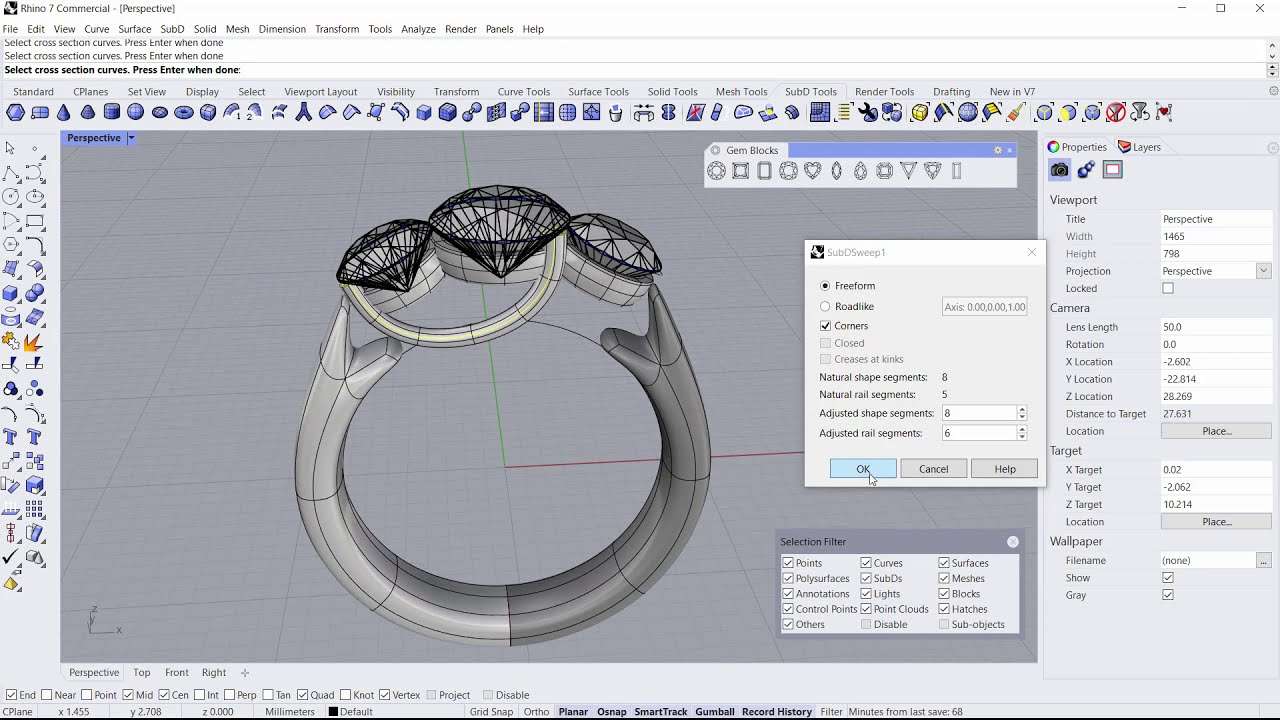Click the camera viewport properties icon
This screenshot has width=1280, height=720.
point(1060,170)
